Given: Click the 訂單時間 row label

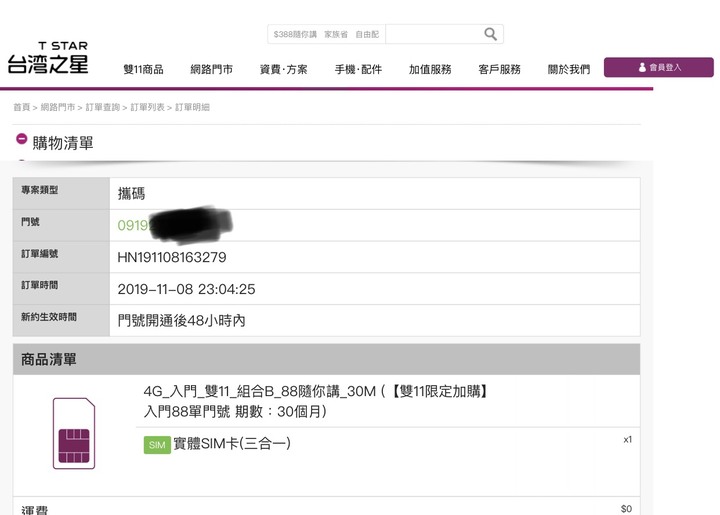Looking at the screenshot, I should point(39,285).
